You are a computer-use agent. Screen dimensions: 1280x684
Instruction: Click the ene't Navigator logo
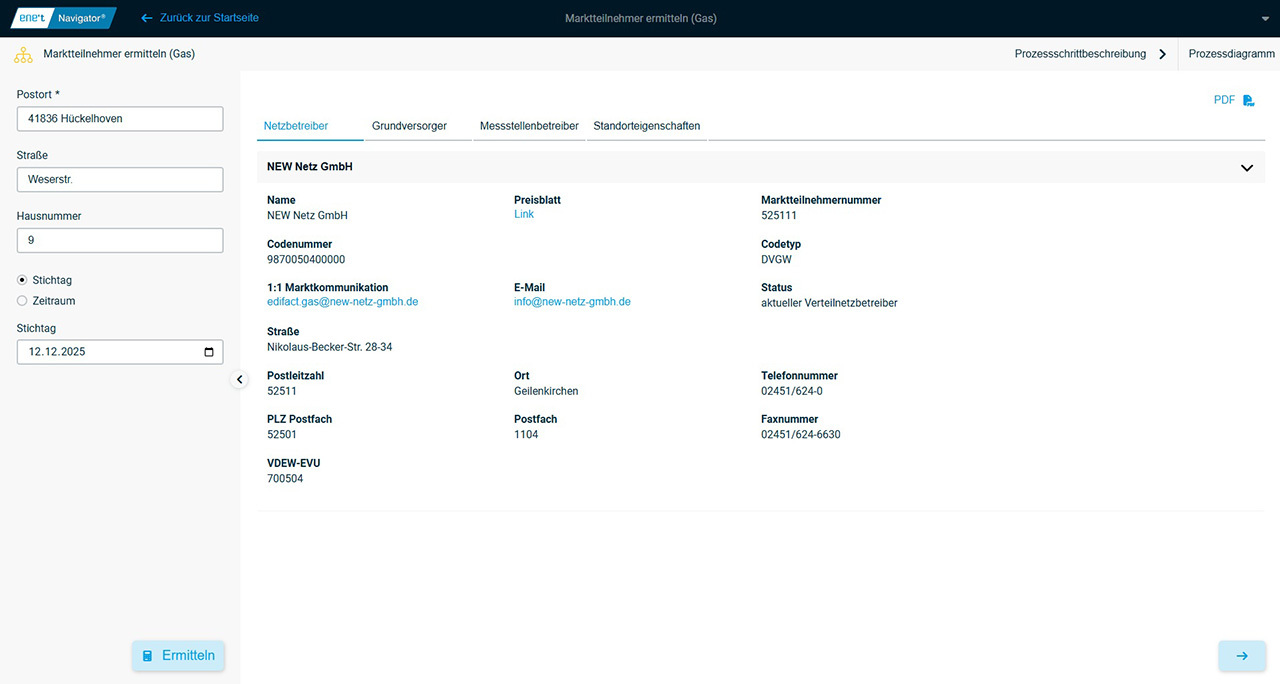coord(64,18)
